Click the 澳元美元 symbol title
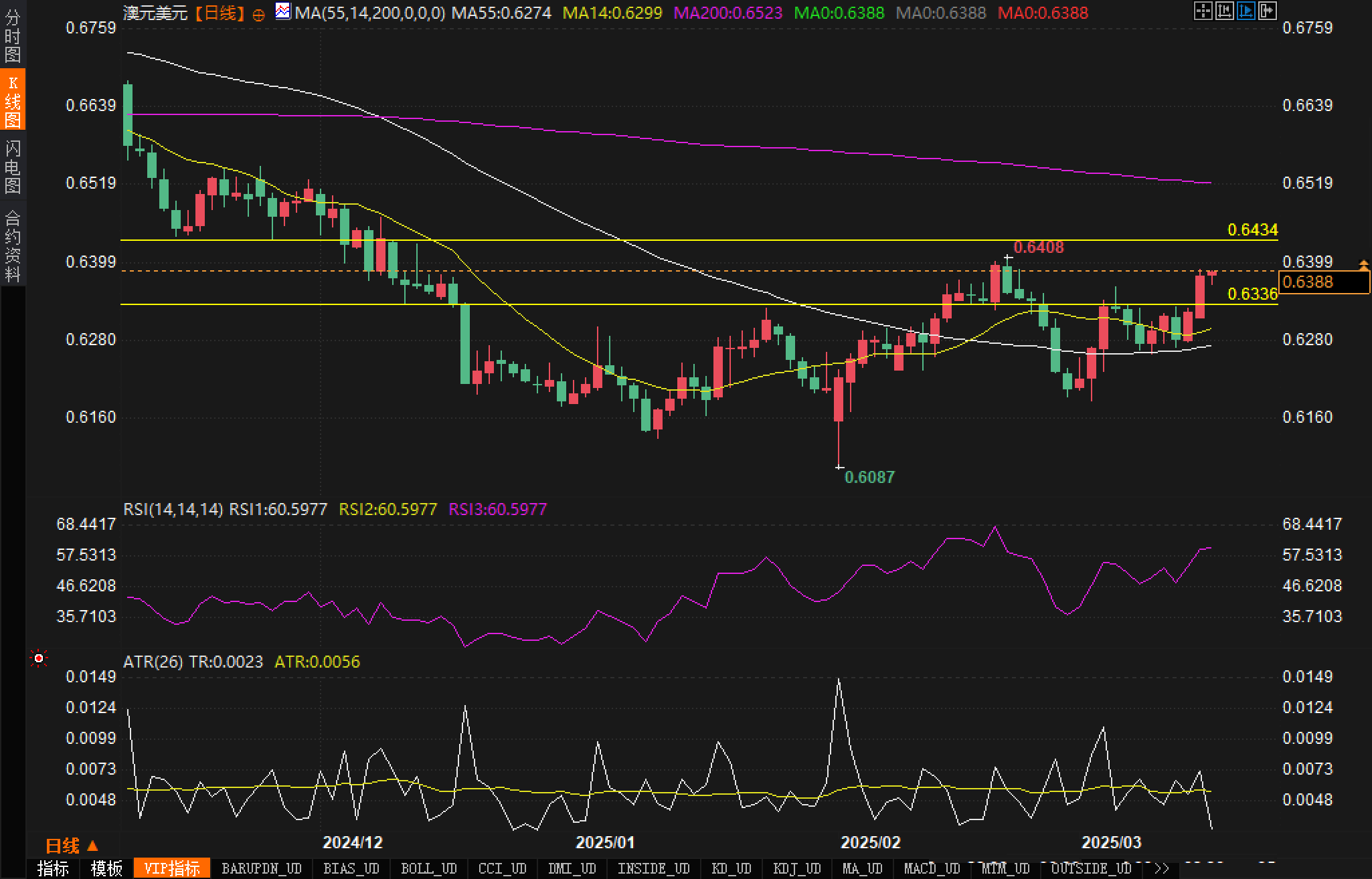Viewport: 1372px width, 879px height. [x=155, y=13]
